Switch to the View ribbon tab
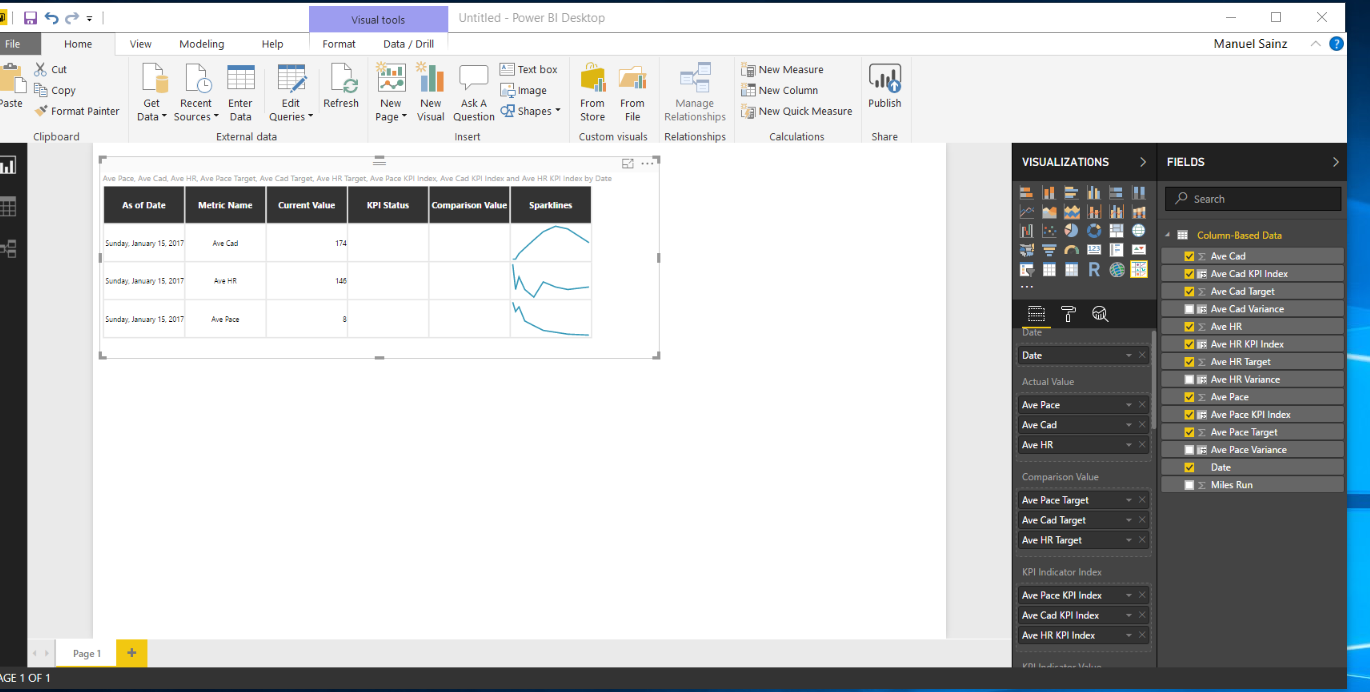 (141, 44)
